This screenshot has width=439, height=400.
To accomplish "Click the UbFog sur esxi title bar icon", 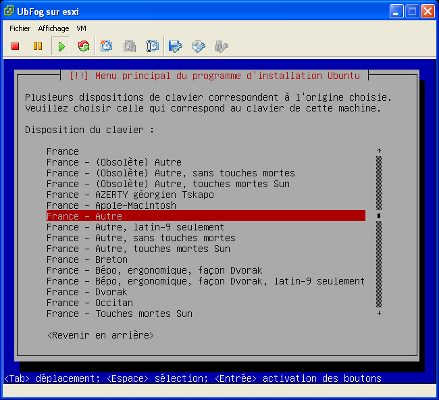I will 9,11.
